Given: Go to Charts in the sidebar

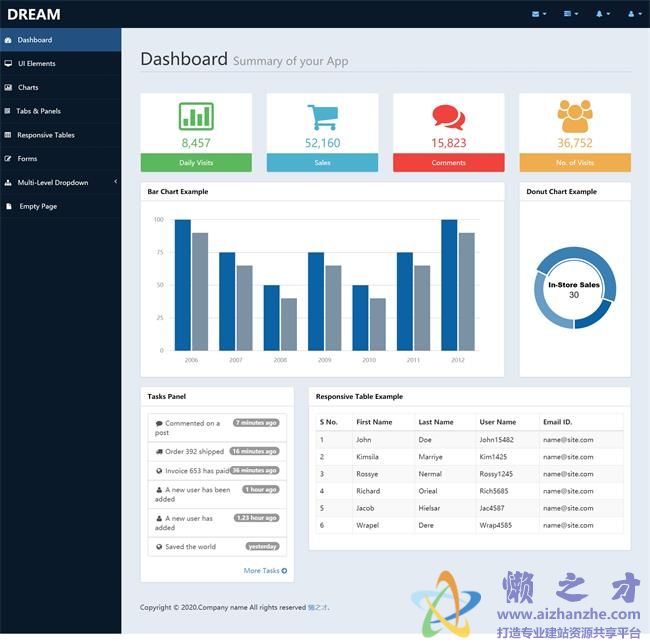Looking at the screenshot, I should (28, 88).
